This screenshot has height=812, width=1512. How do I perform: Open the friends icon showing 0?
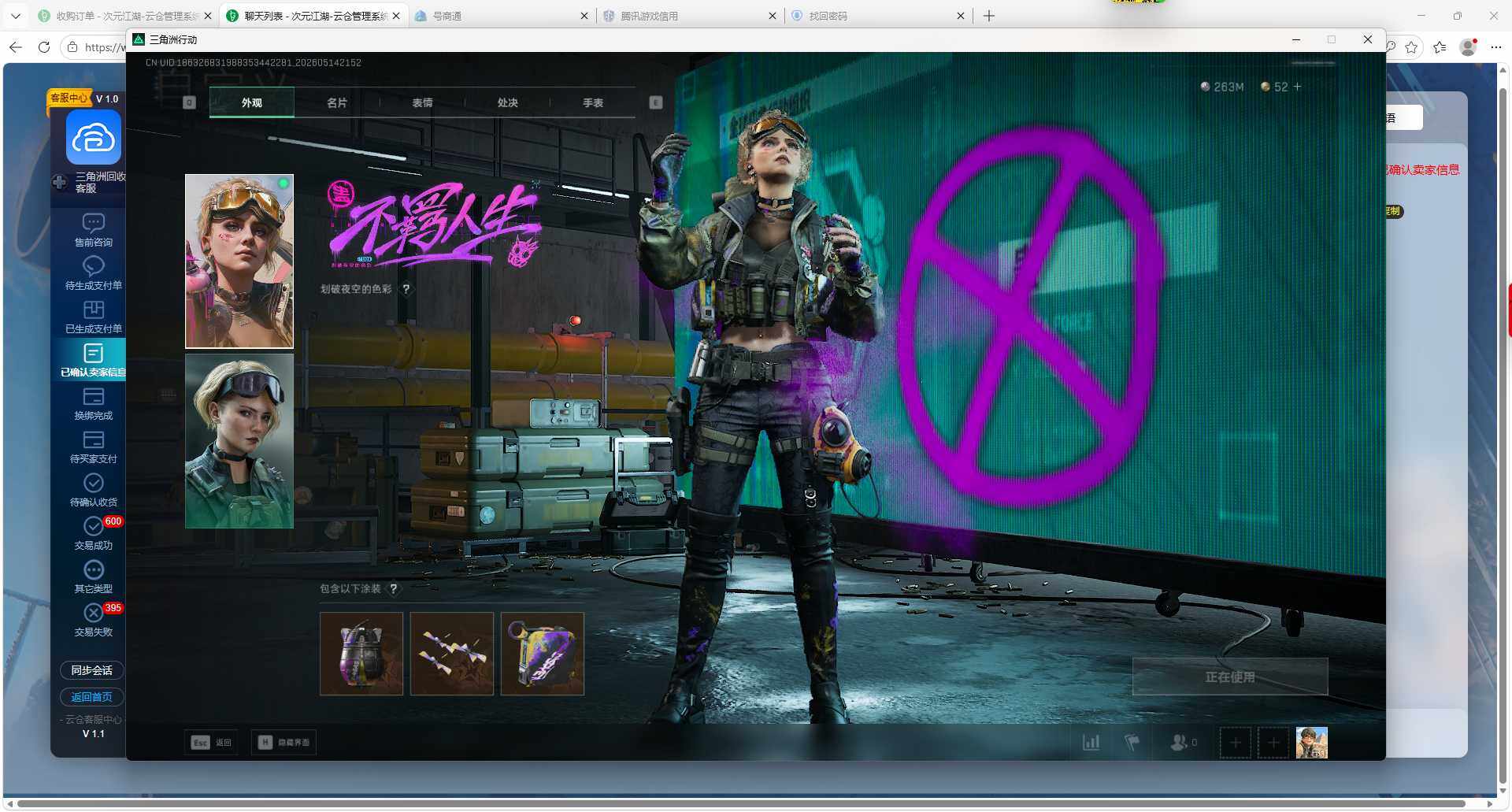pyautogui.click(x=1184, y=742)
